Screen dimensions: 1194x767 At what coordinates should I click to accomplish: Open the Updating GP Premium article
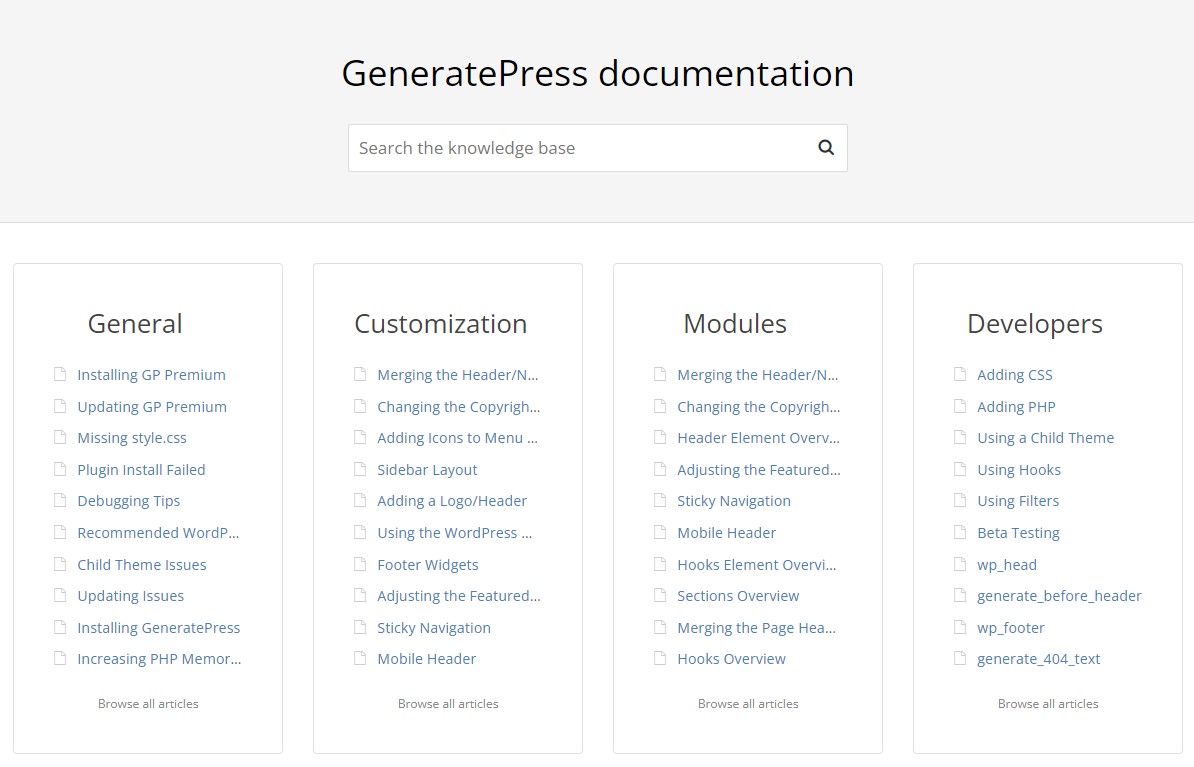point(152,407)
